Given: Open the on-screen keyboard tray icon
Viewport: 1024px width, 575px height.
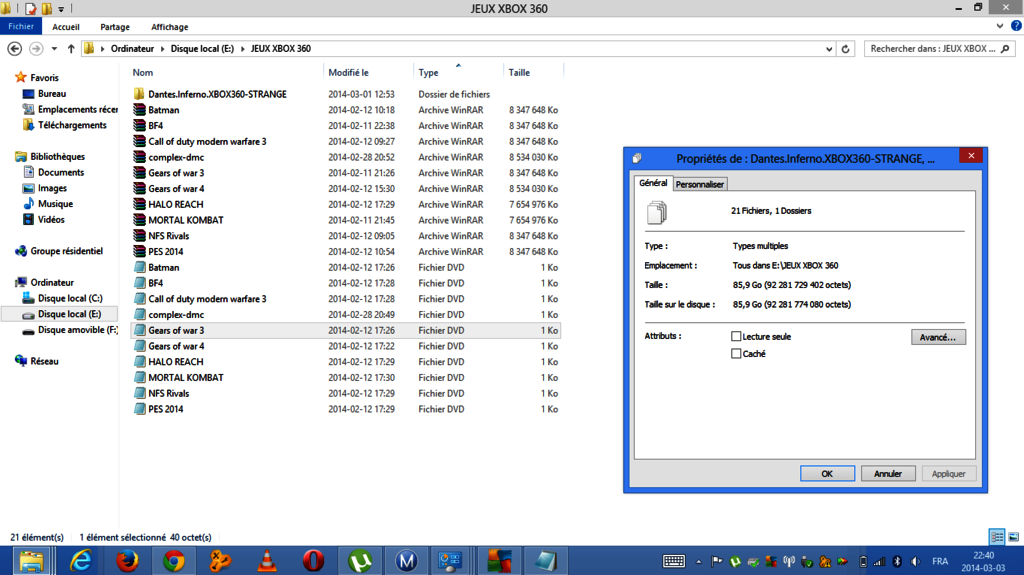Looking at the screenshot, I should click(x=673, y=561).
